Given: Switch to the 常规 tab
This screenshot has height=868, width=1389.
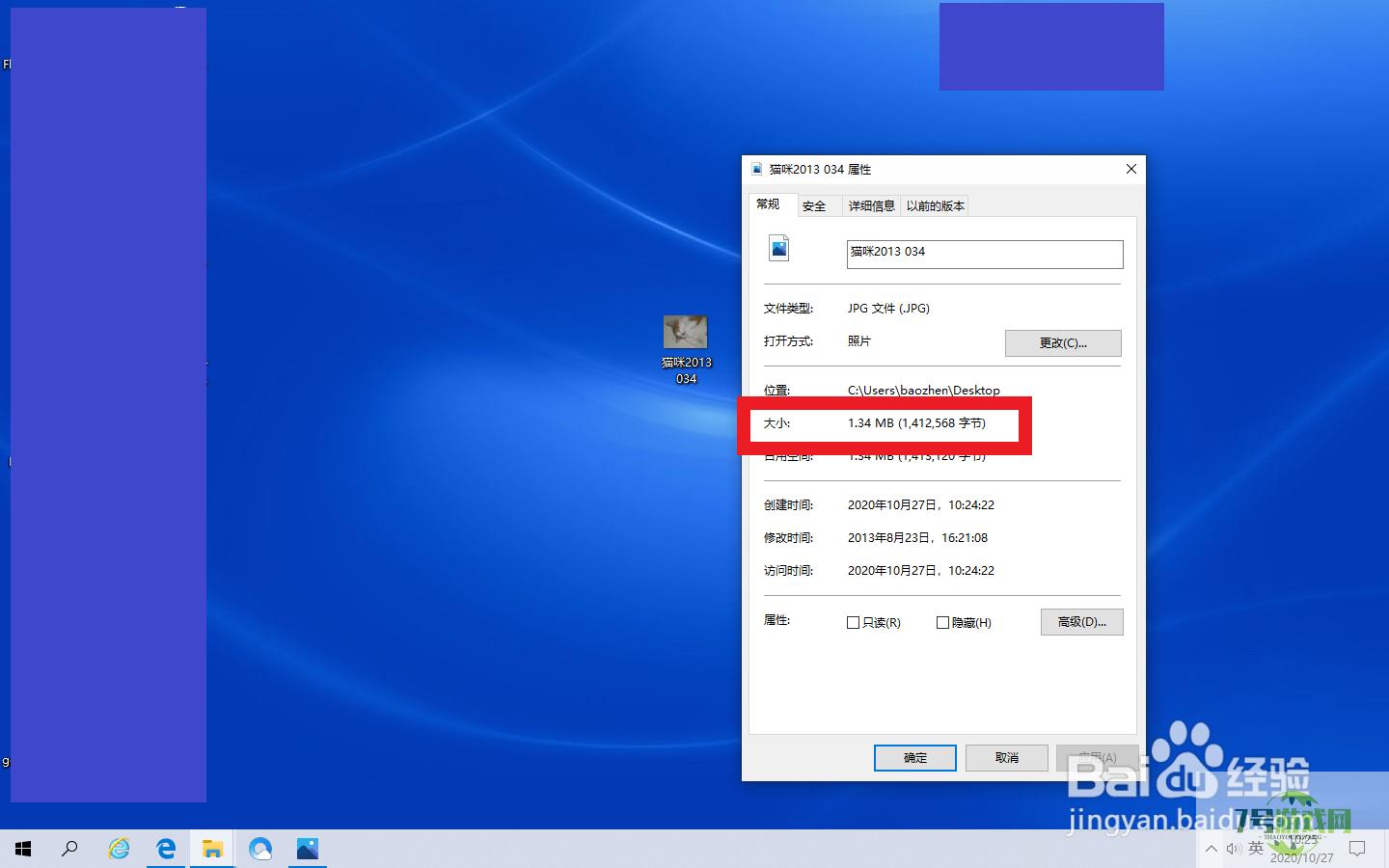Looking at the screenshot, I should click(x=768, y=204).
